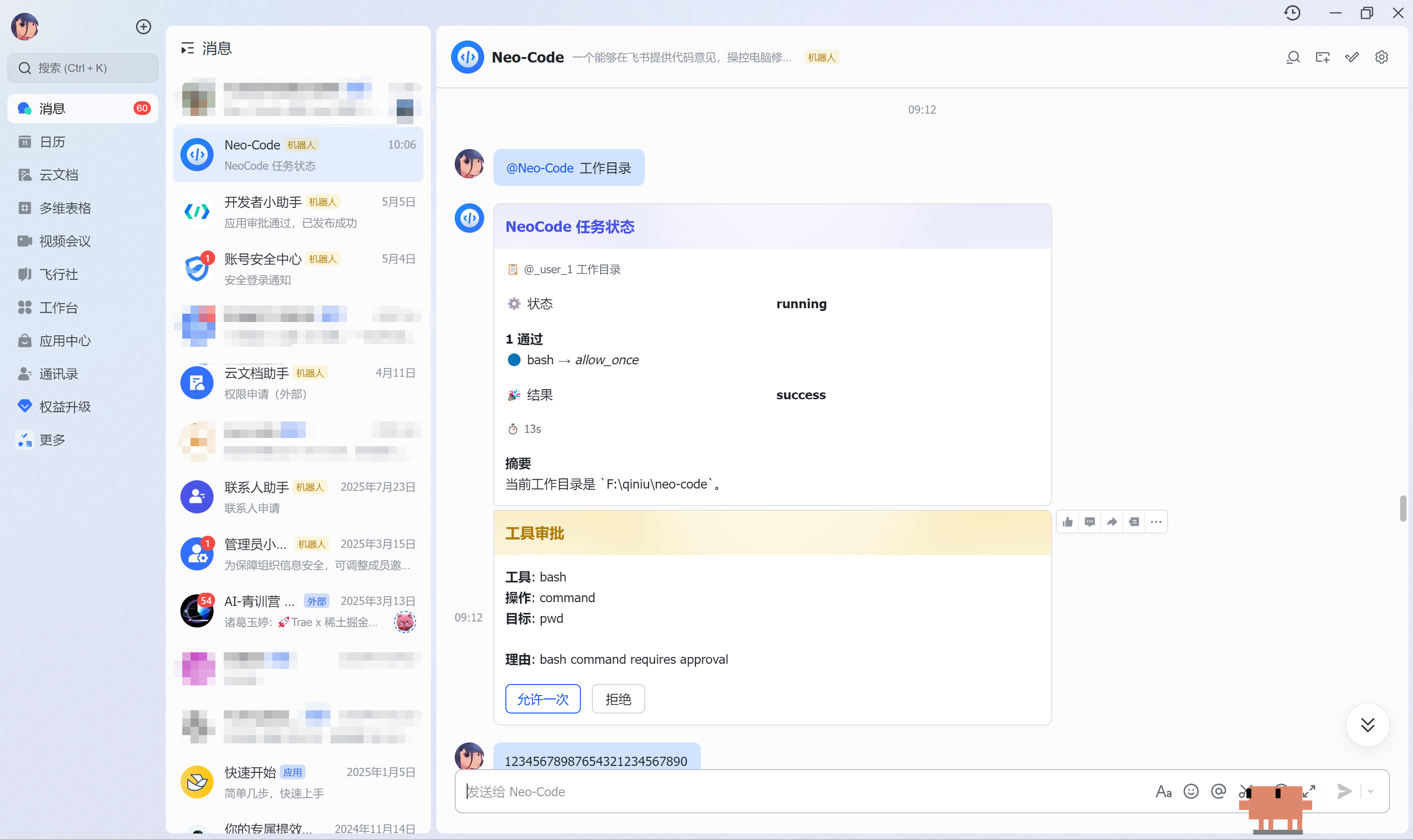Open the more actions ellipsis on message
This screenshot has height=840, width=1413.
click(1156, 522)
